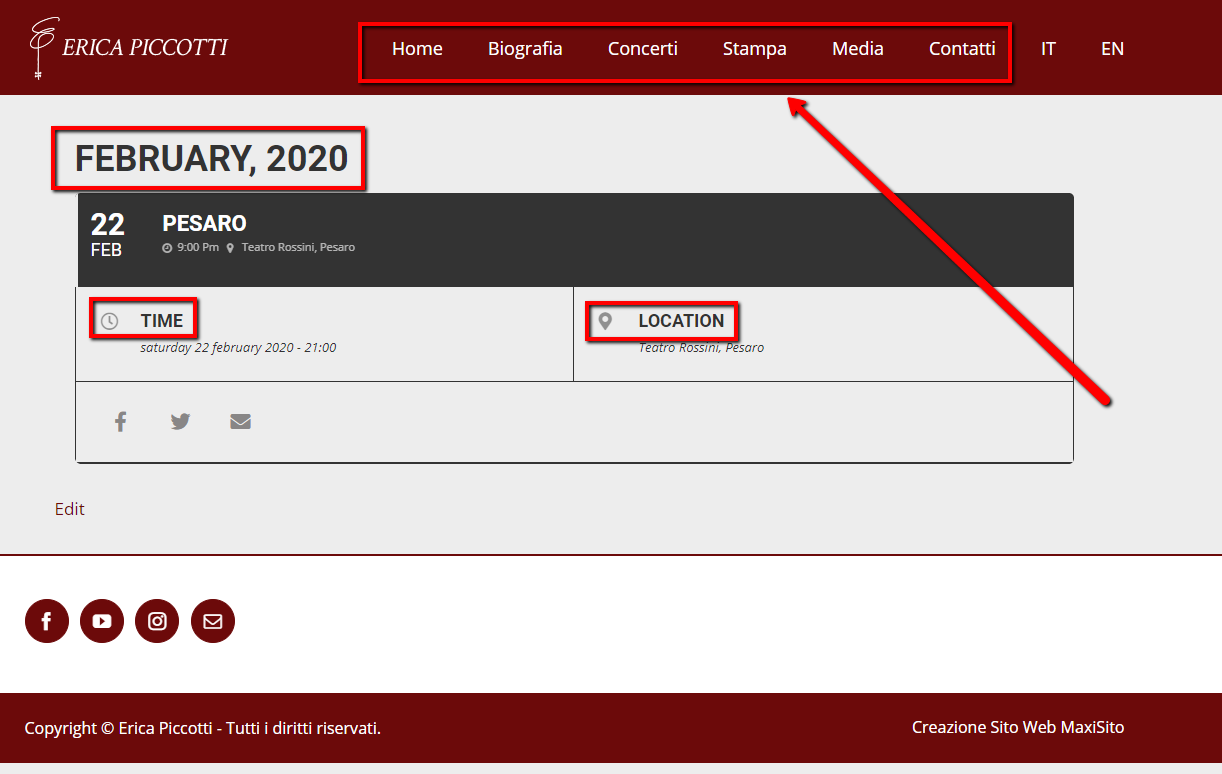
Task: Open the footer Instagram round icon
Action: click(157, 621)
